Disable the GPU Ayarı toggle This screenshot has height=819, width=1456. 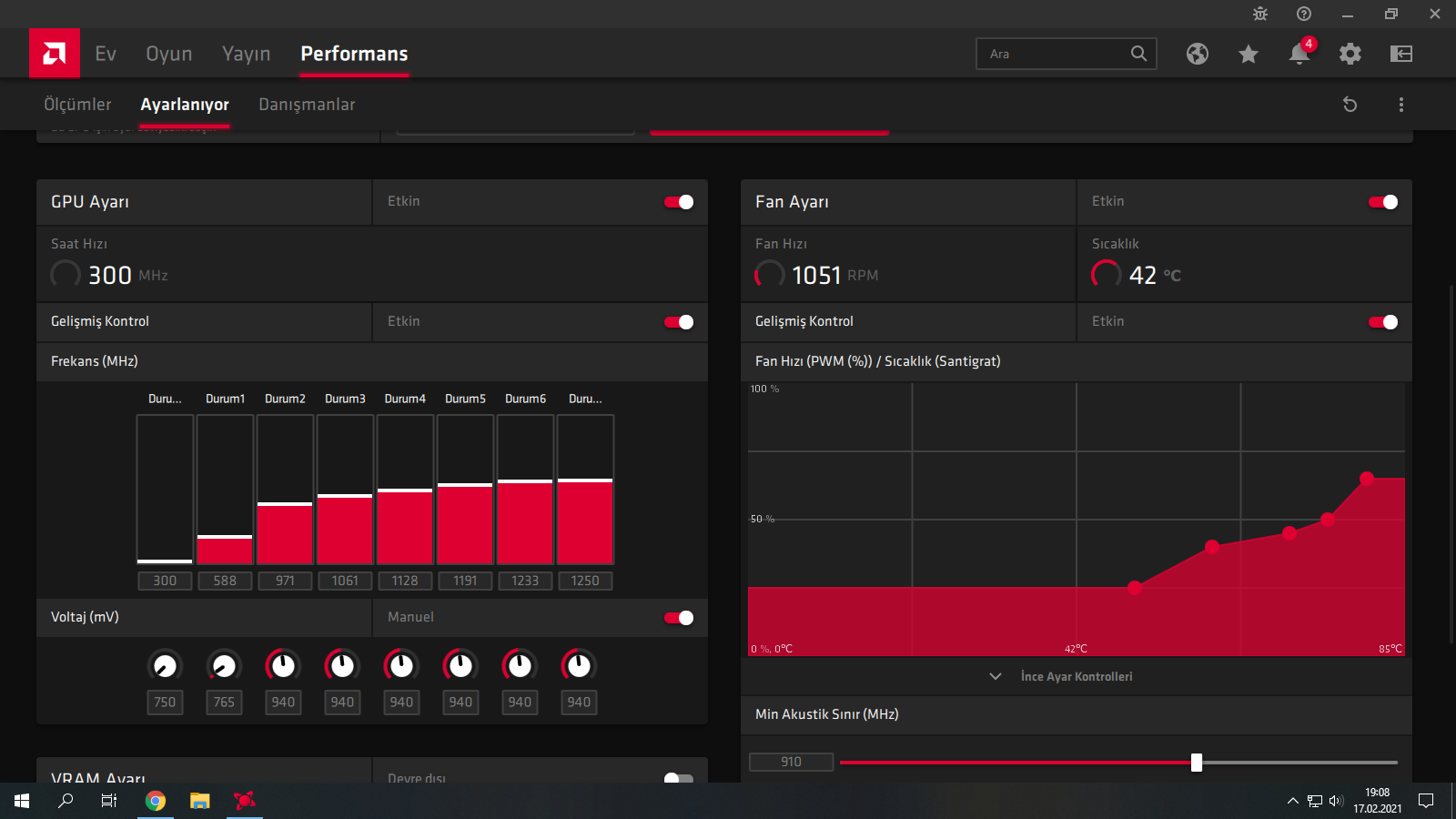(x=679, y=202)
